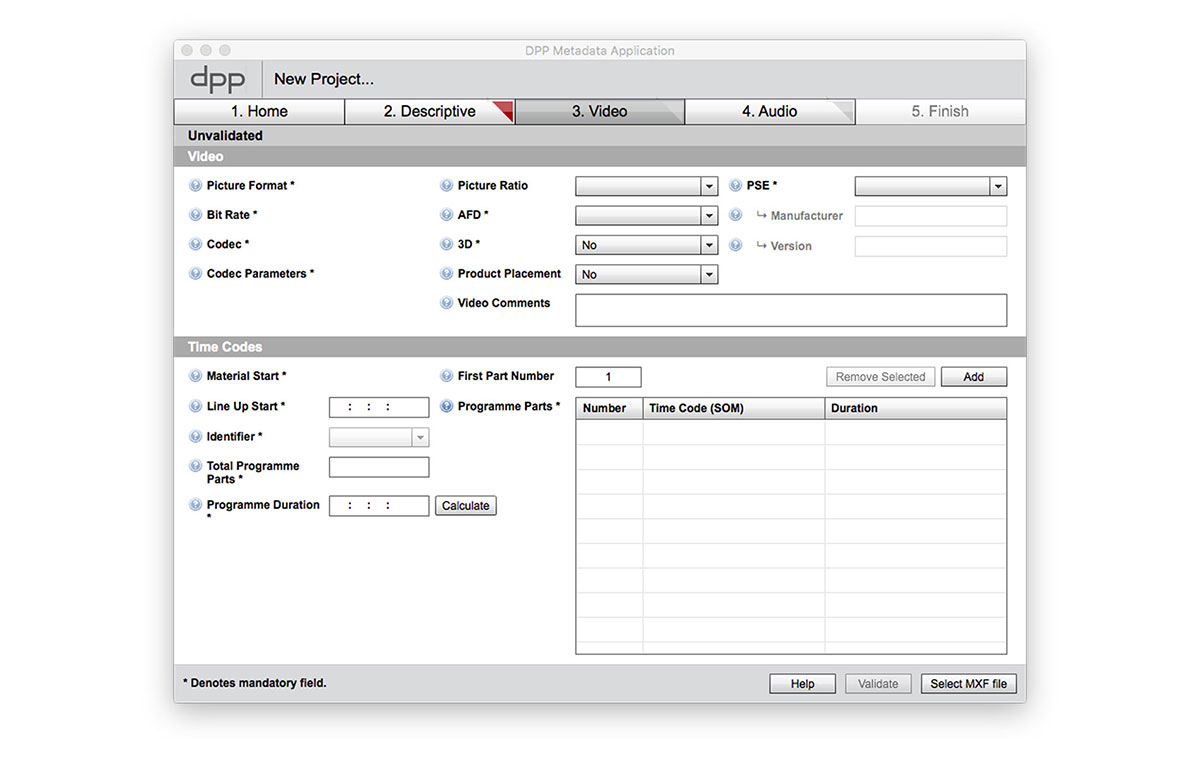1200x758 pixels.
Task: Go to the 4. Audio tab
Action: 769,111
